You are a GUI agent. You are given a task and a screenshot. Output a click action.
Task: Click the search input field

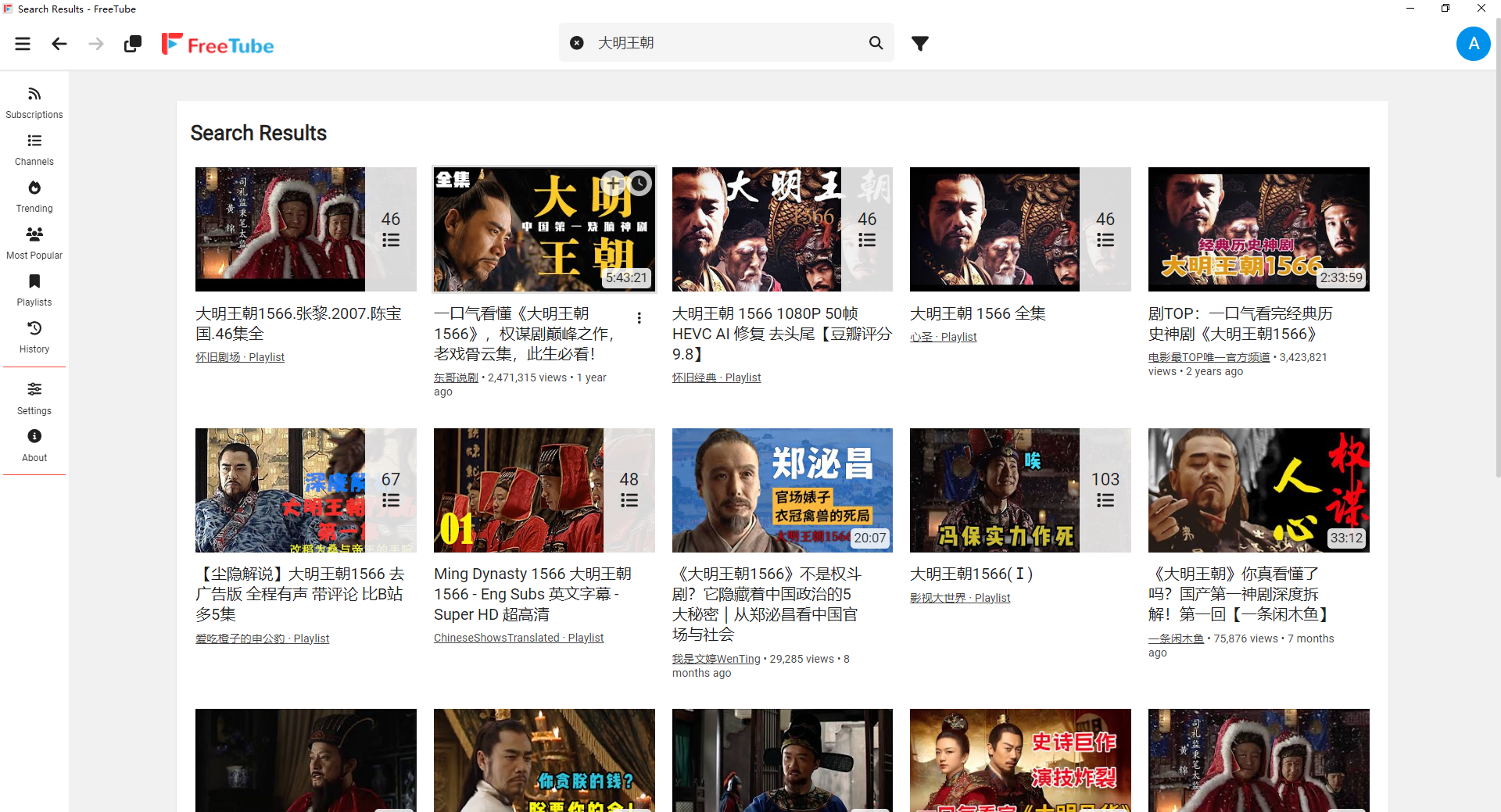pyautogui.click(x=727, y=43)
